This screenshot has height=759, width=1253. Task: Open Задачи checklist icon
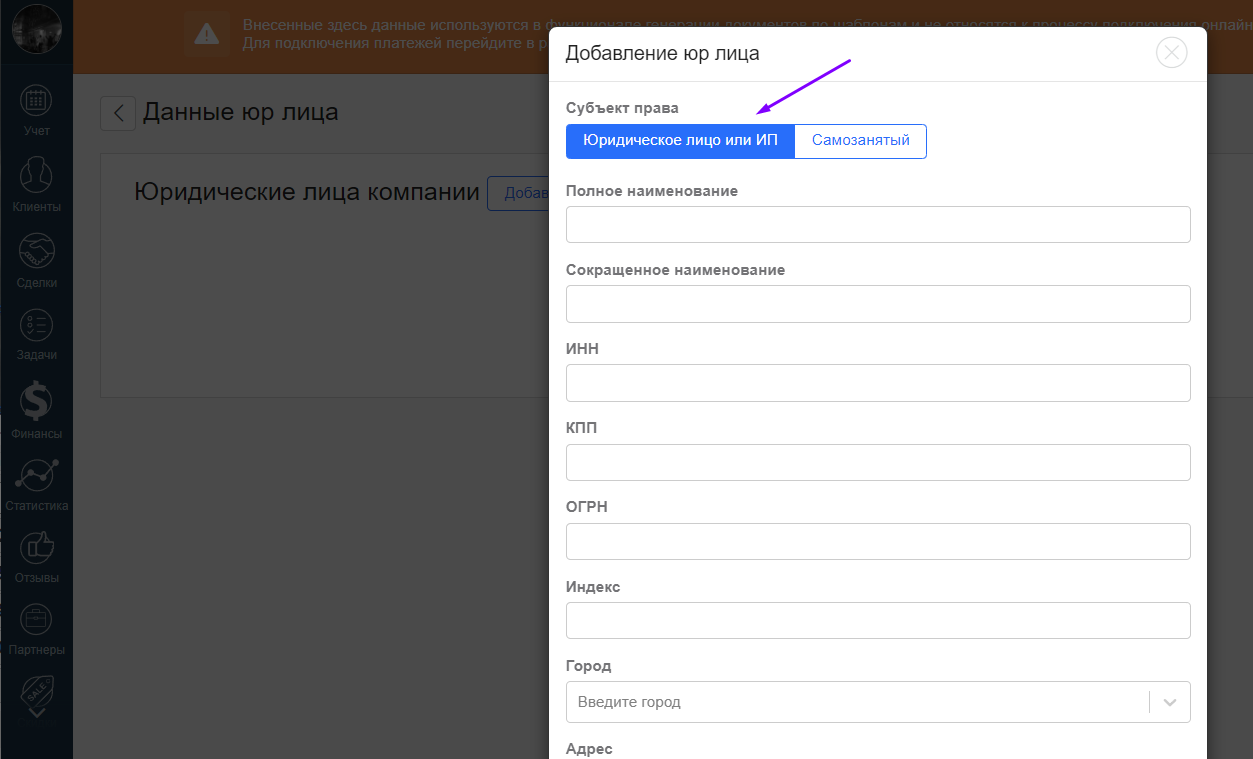tap(36, 325)
